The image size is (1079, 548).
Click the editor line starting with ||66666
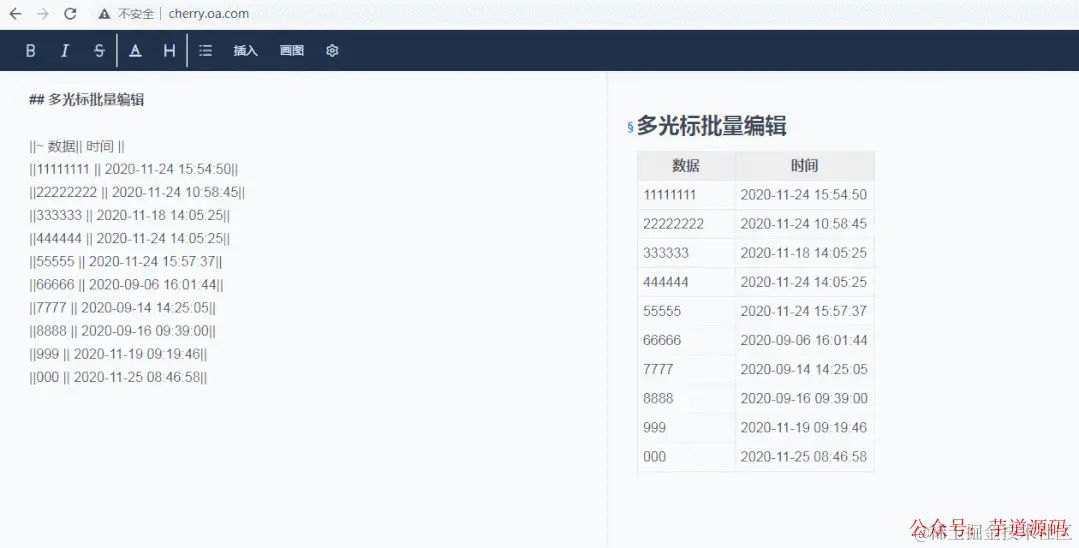tap(126, 284)
